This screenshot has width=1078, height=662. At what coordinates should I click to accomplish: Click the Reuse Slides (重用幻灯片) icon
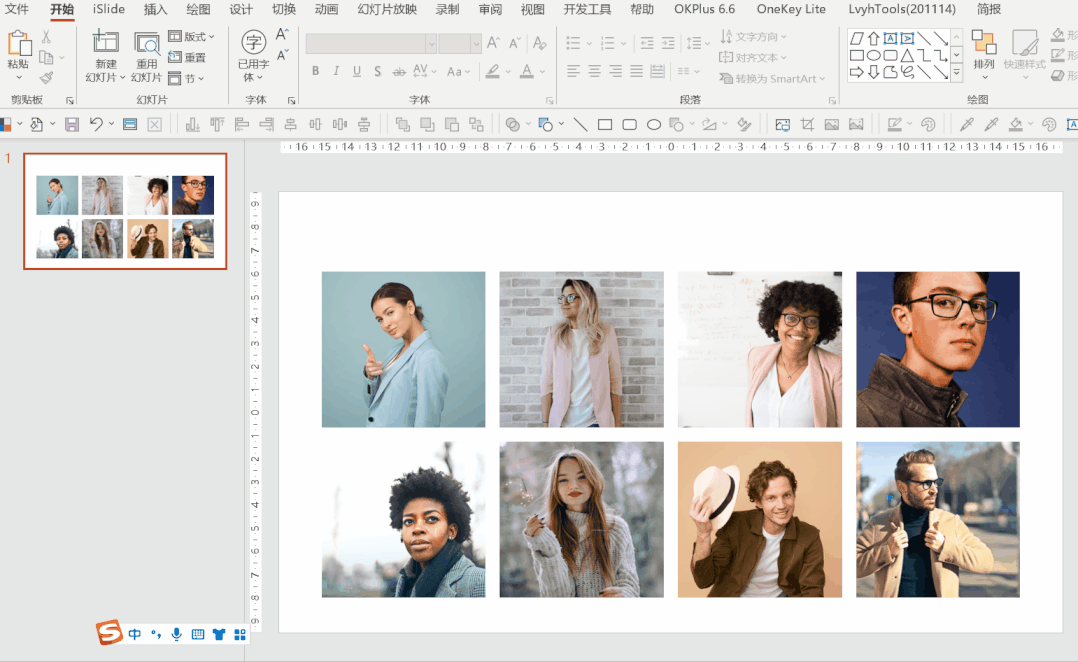[147, 43]
